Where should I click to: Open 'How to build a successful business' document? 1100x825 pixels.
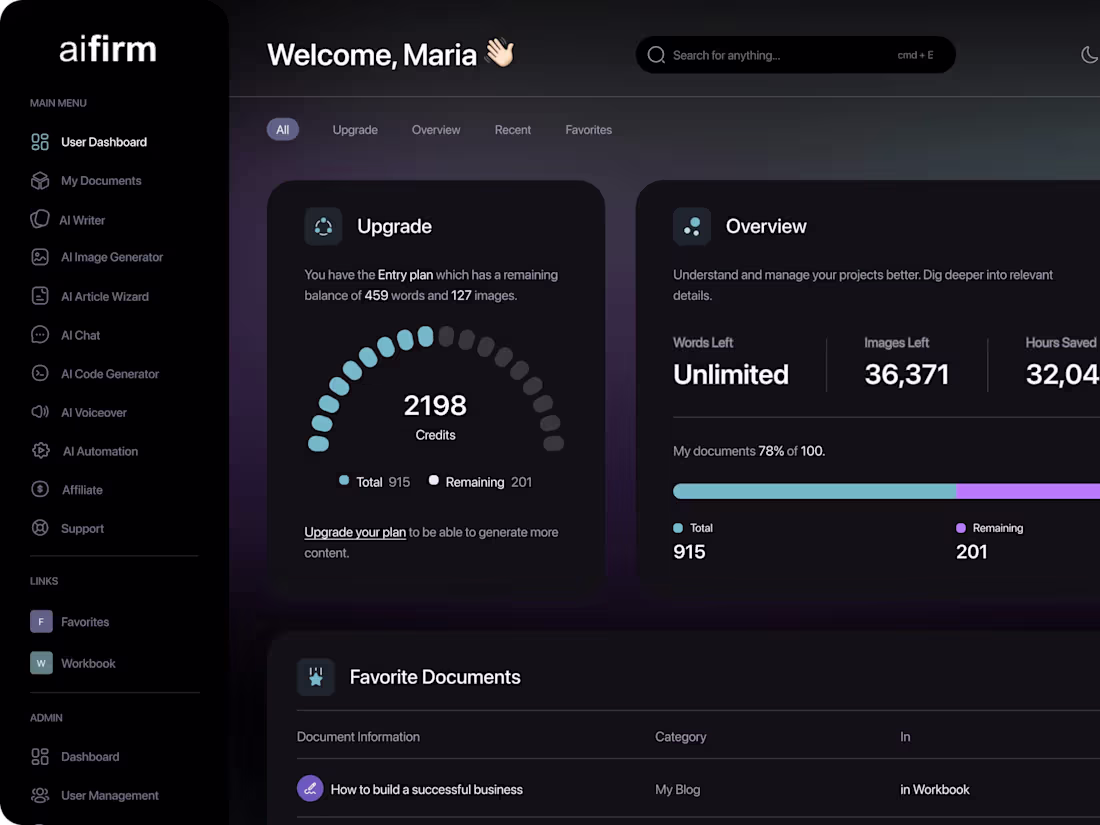pos(427,789)
